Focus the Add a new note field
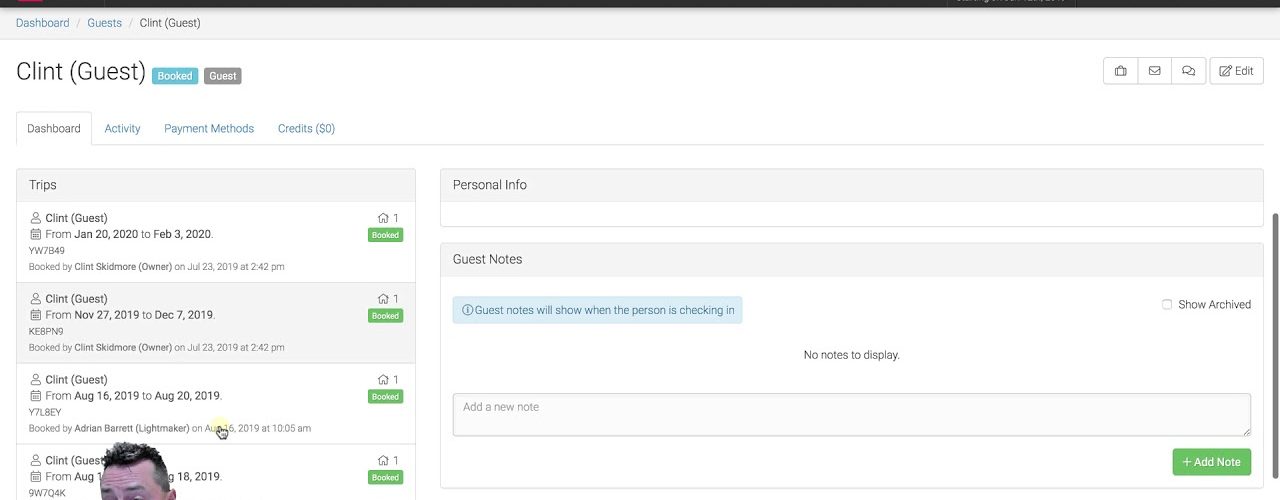 (851, 414)
